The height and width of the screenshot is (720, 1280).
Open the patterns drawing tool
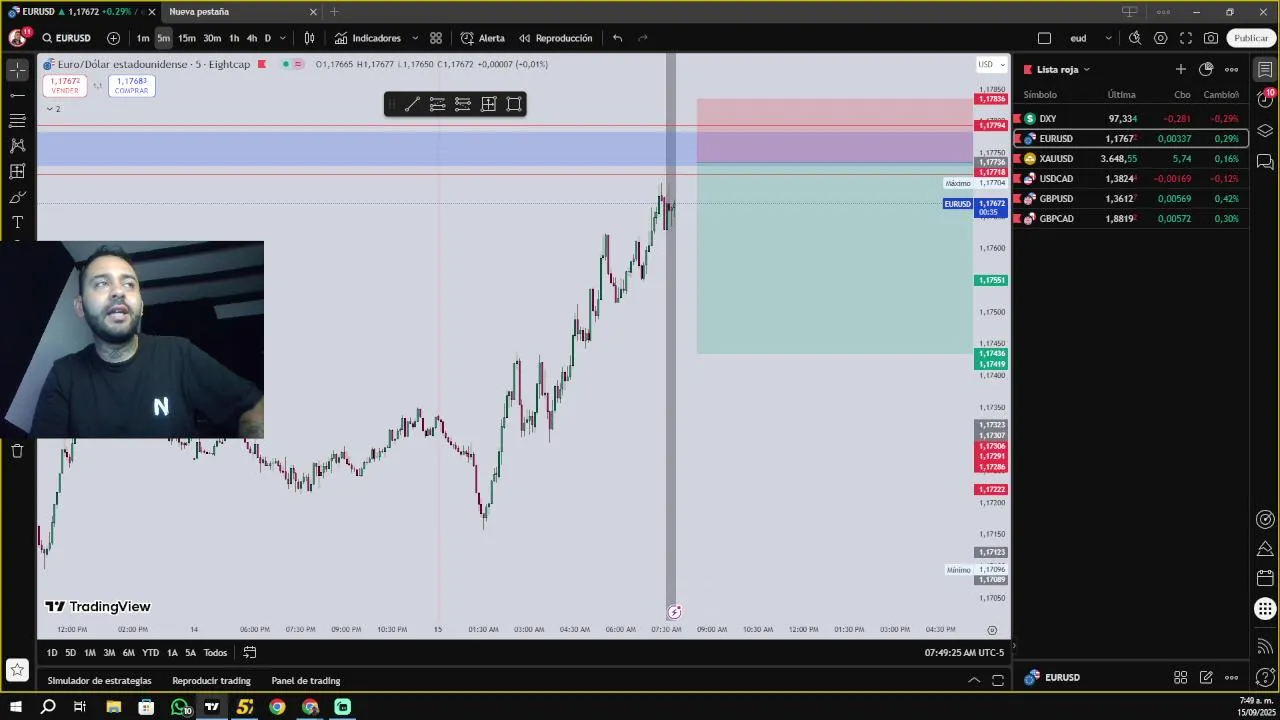pos(17,146)
